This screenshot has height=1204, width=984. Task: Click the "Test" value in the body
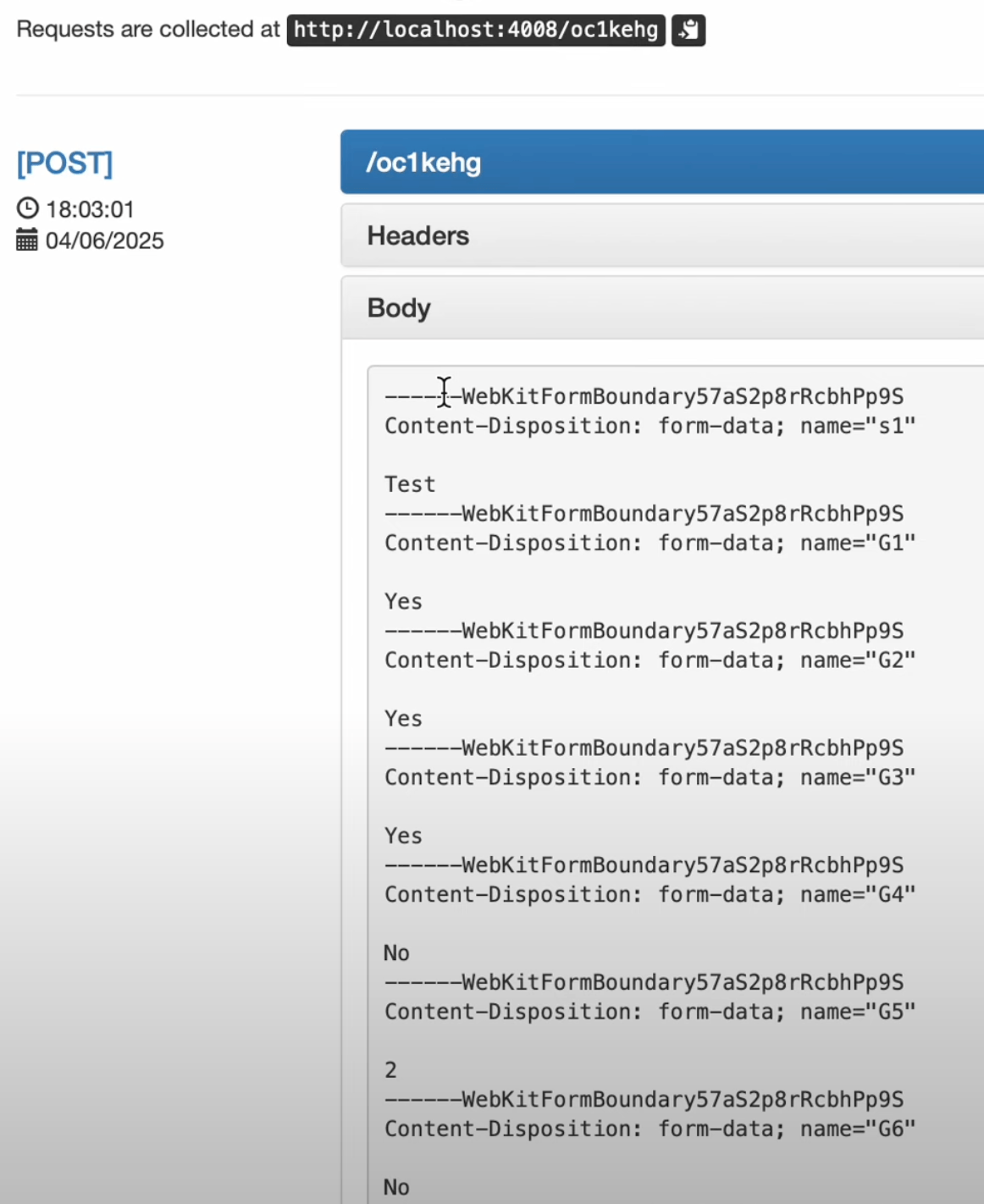click(x=410, y=484)
